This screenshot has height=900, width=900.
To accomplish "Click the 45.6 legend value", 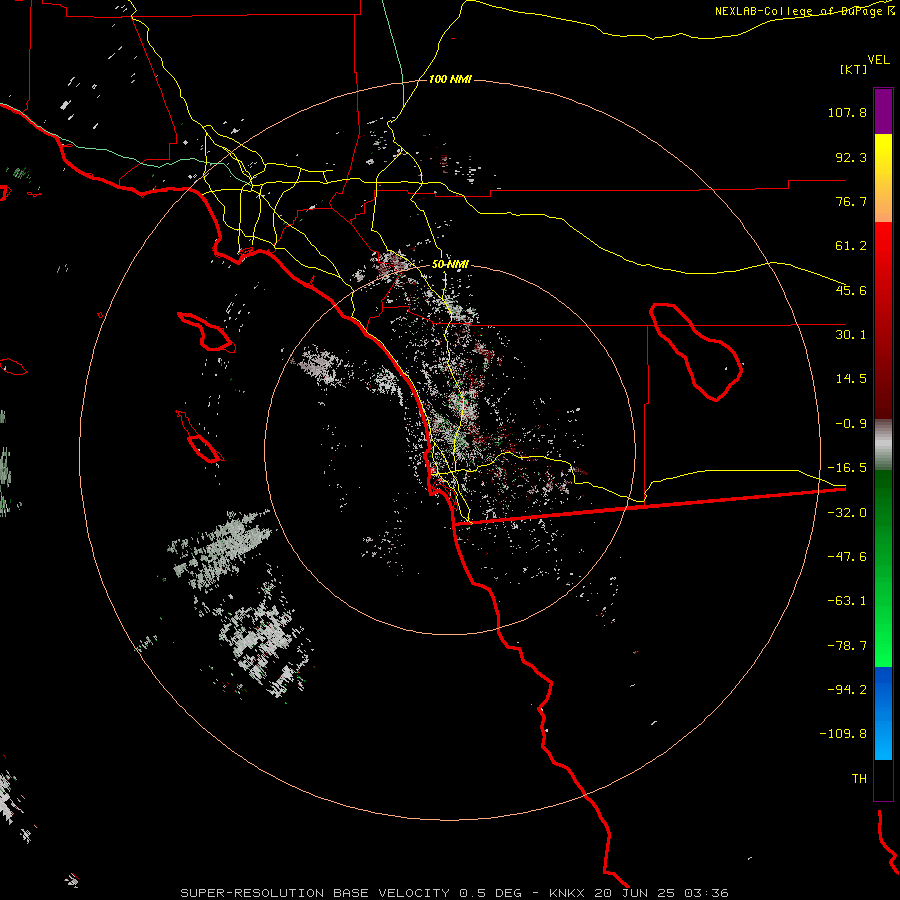I will [x=851, y=290].
